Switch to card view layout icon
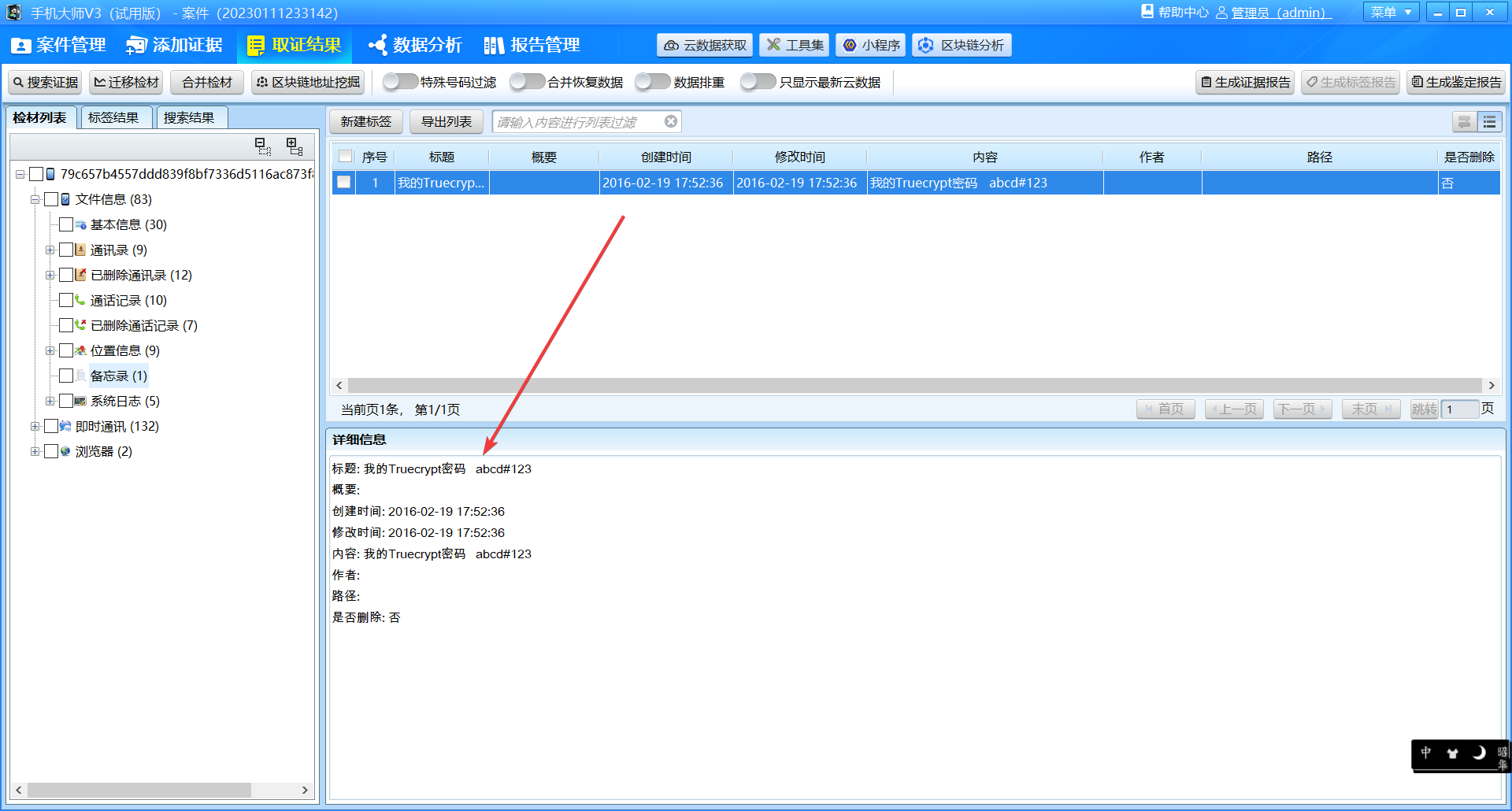This screenshot has width=1512, height=811. [1465, 122]
